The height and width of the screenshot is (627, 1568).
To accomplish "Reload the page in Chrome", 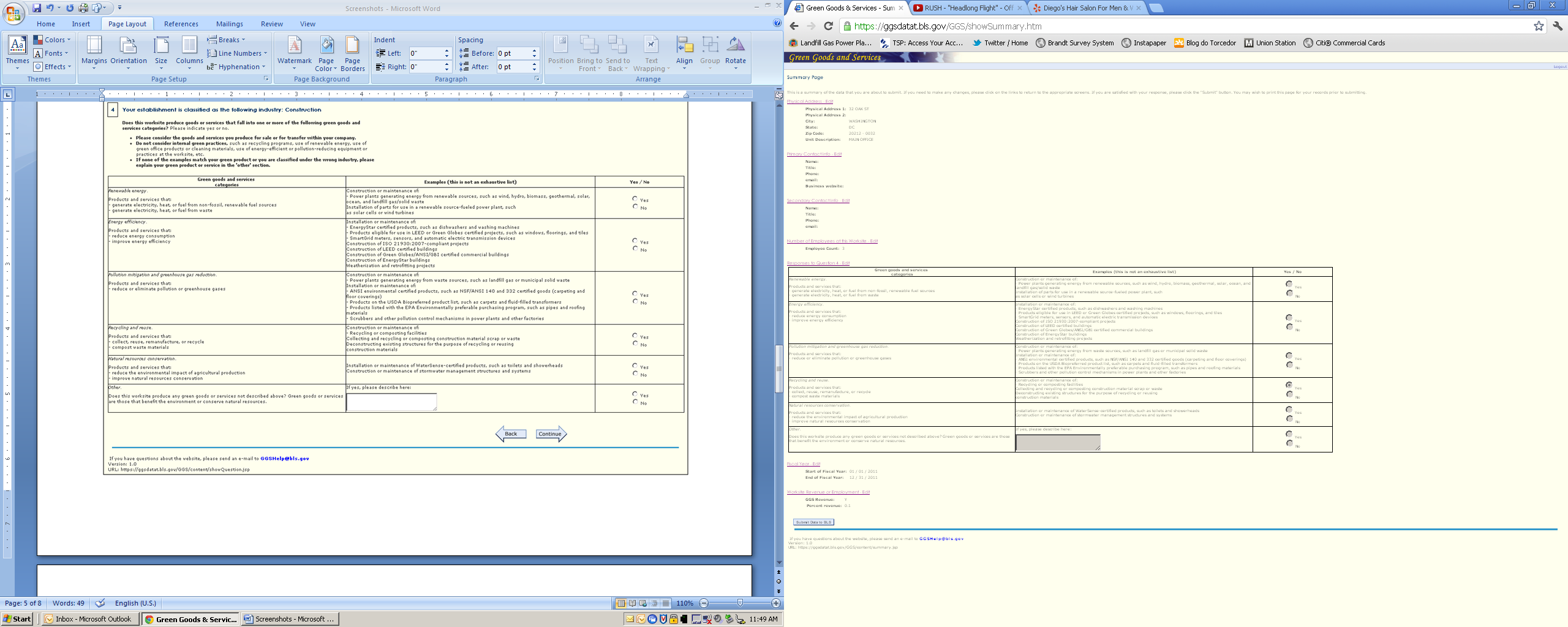I will pyautogui.click(x=828, y=26).
